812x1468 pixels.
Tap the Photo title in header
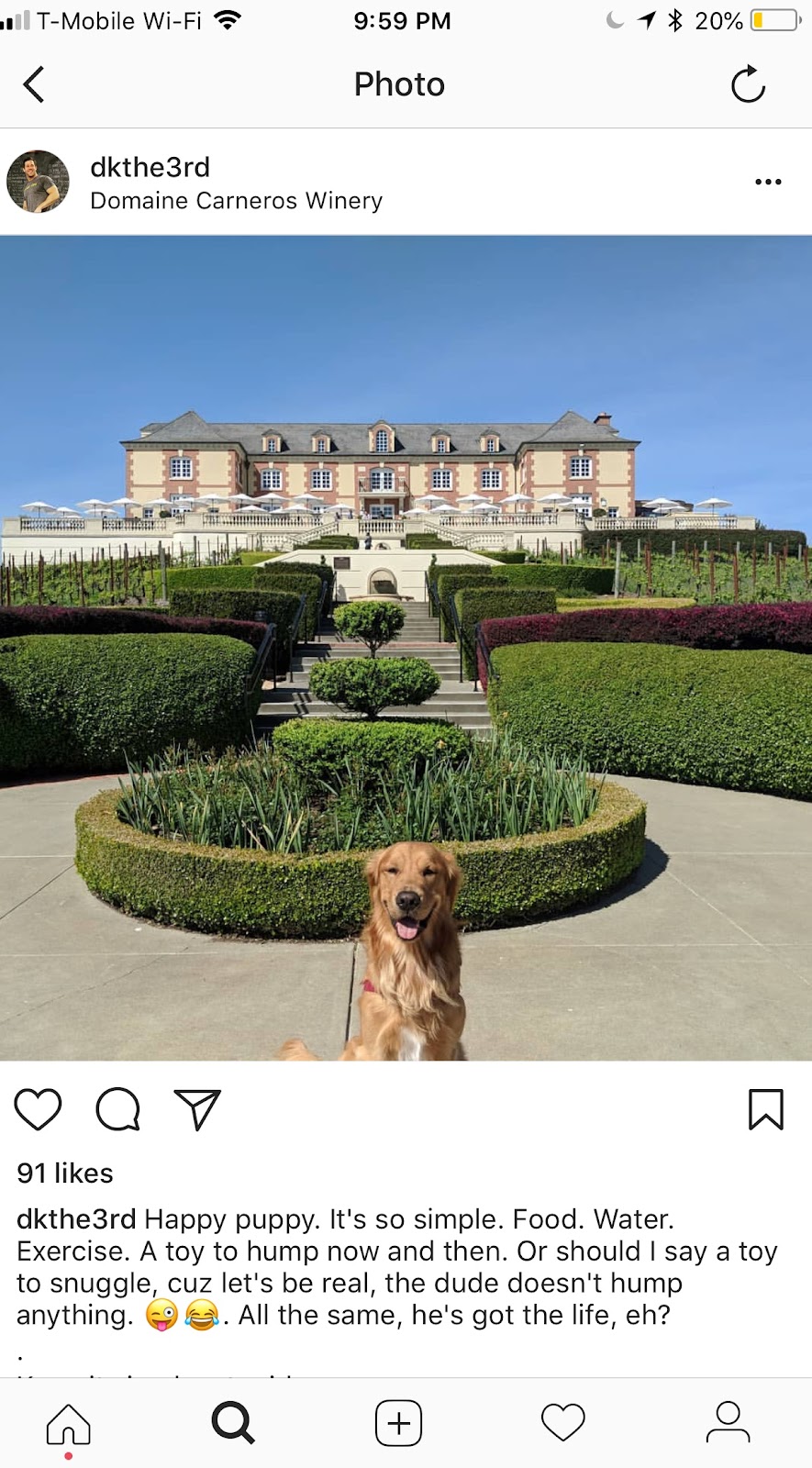[399, 84]
